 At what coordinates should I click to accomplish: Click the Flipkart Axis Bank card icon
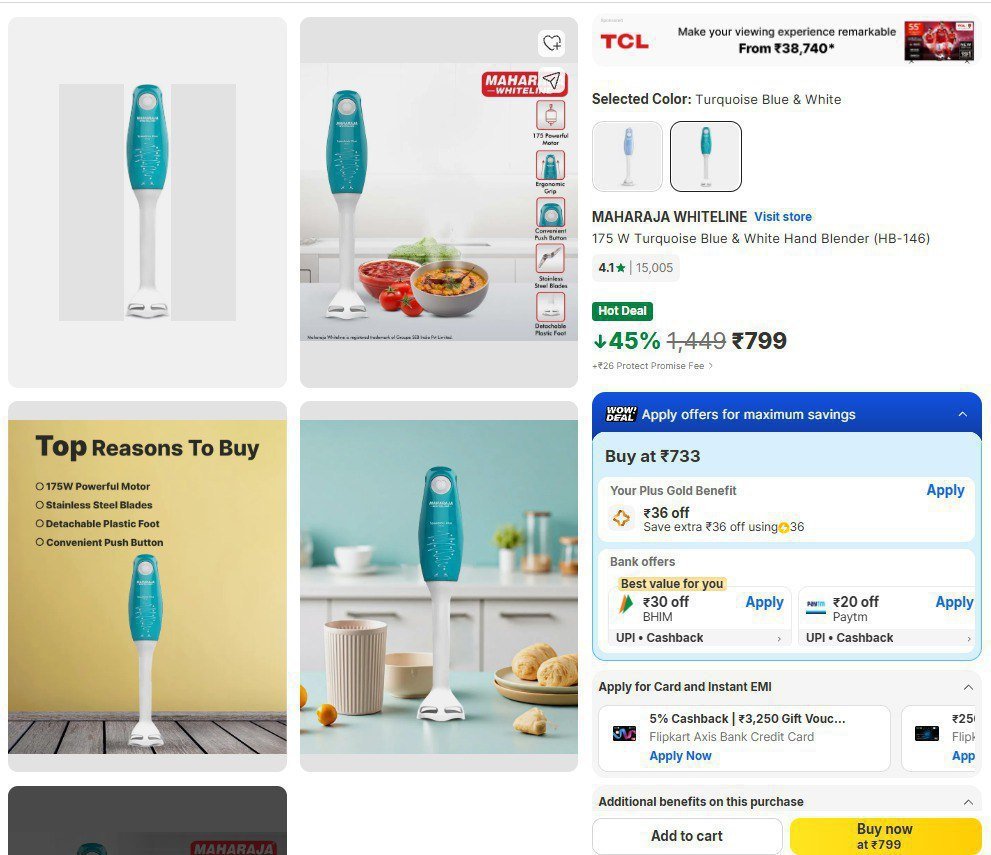pyautogui.click(x=624, y=733)
